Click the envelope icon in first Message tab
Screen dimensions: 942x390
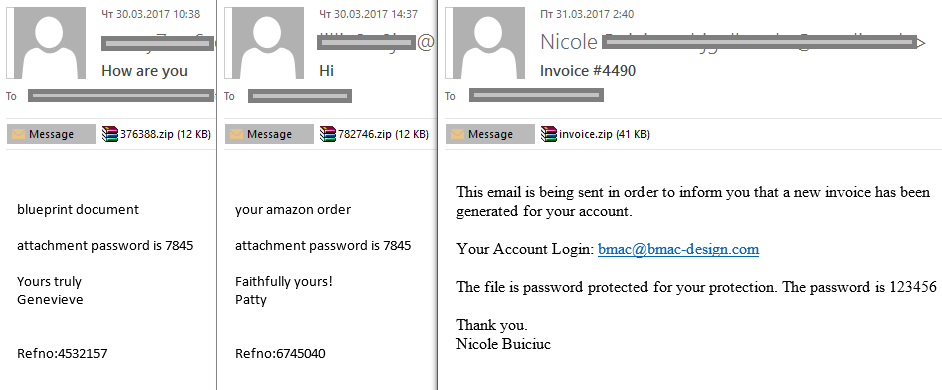point(19,134)
